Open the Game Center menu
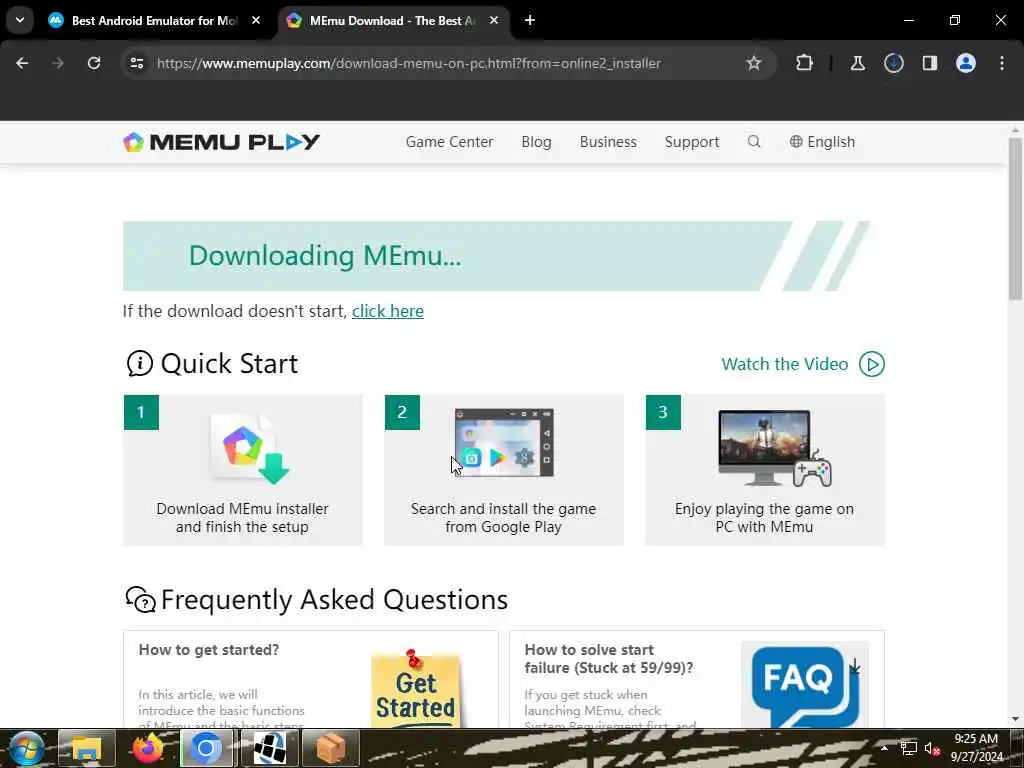1024x768 pixels. (449, 142)
